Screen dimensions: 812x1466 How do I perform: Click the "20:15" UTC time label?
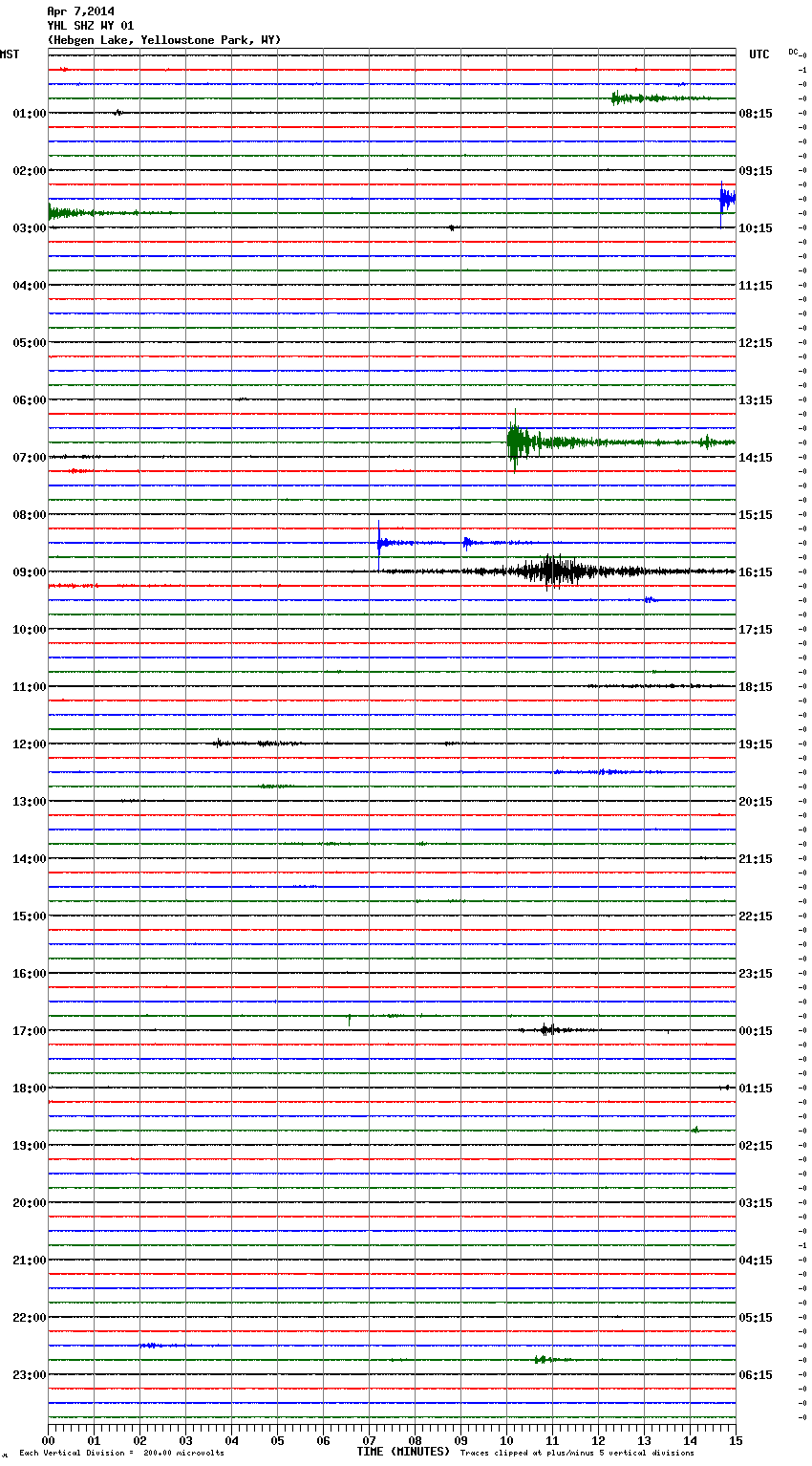click(756, 802)
